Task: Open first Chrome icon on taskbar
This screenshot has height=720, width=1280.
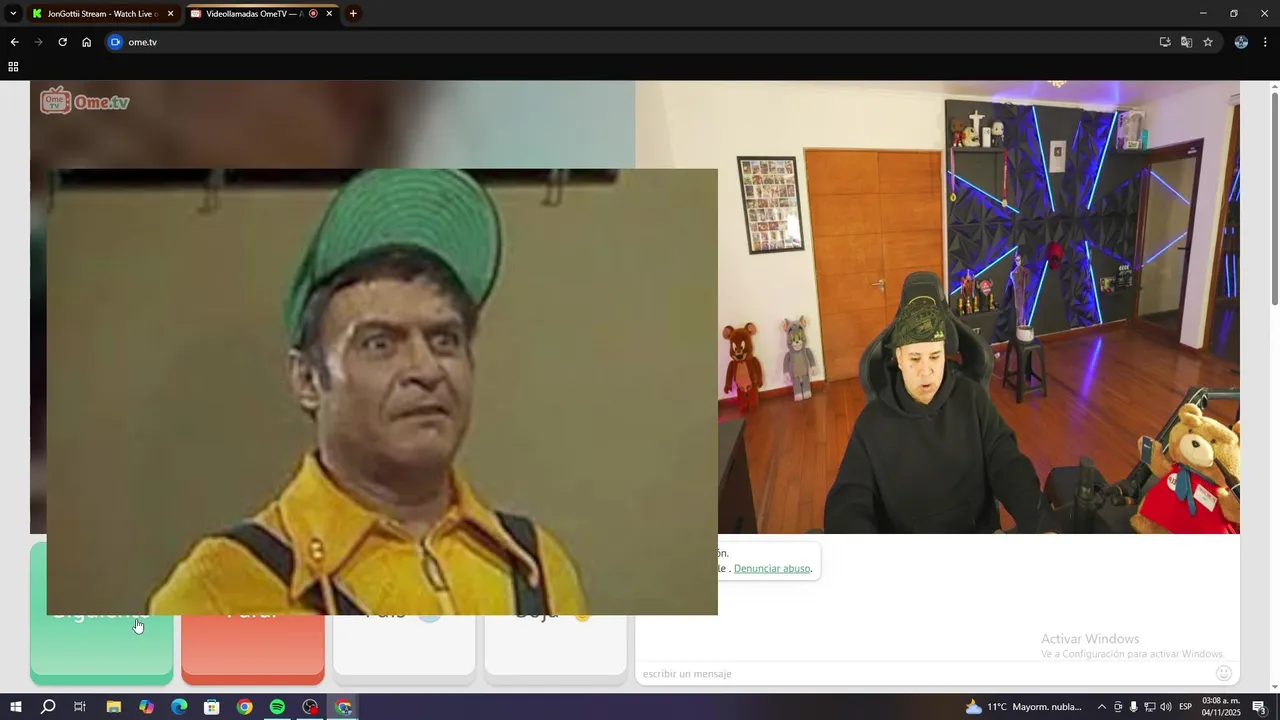Action: pyautogui.click(x=245, y=707)
